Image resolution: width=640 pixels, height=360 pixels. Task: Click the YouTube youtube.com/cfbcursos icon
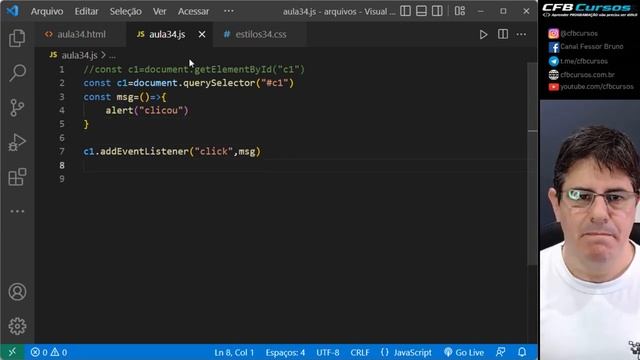tap(553, 87)
